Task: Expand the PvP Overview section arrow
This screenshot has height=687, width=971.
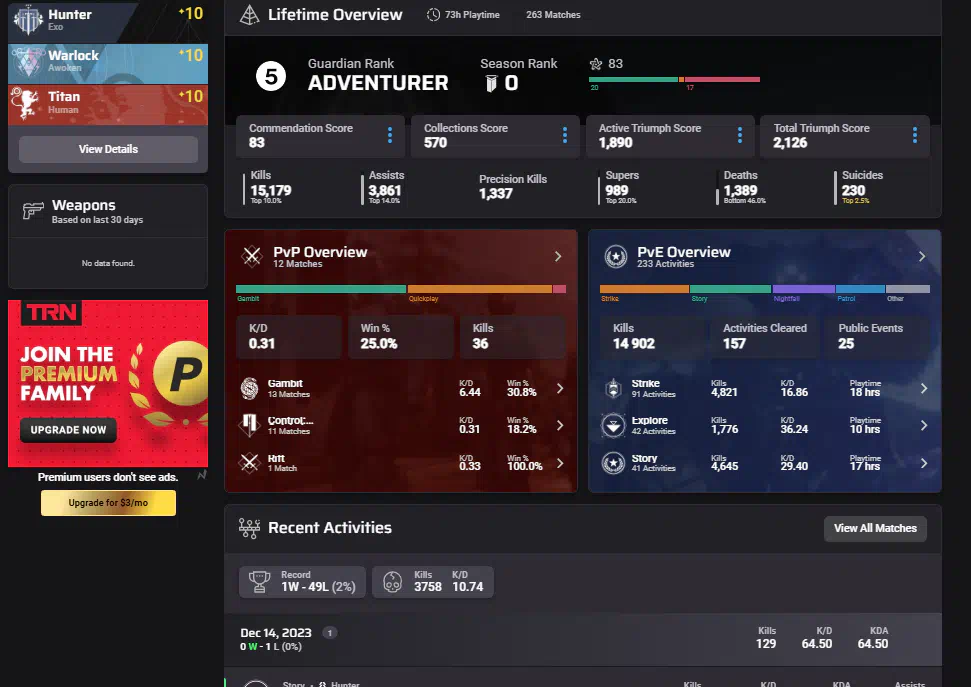Action: click(558, 257)
